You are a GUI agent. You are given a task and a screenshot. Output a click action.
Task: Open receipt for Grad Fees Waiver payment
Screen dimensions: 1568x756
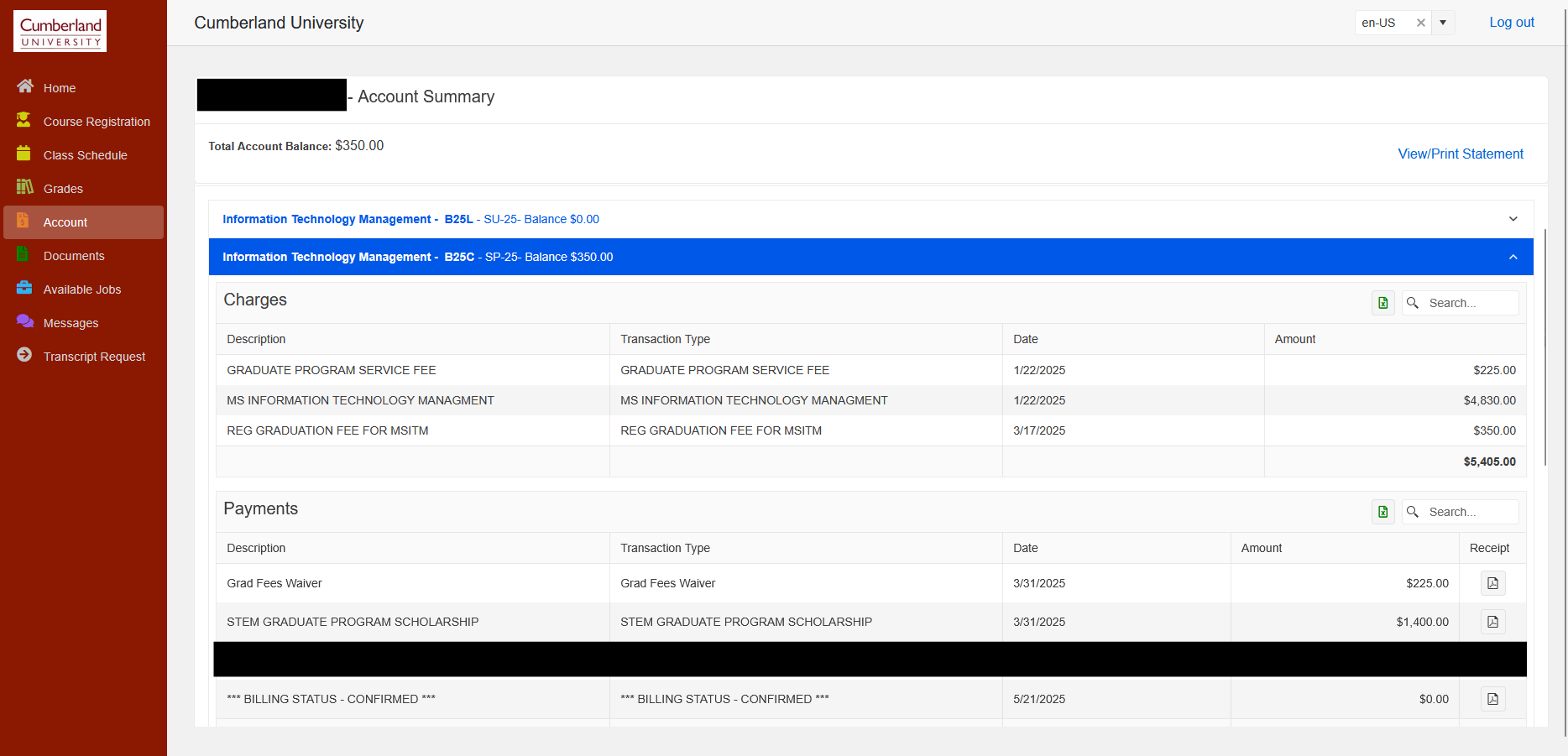(1492, 583)
